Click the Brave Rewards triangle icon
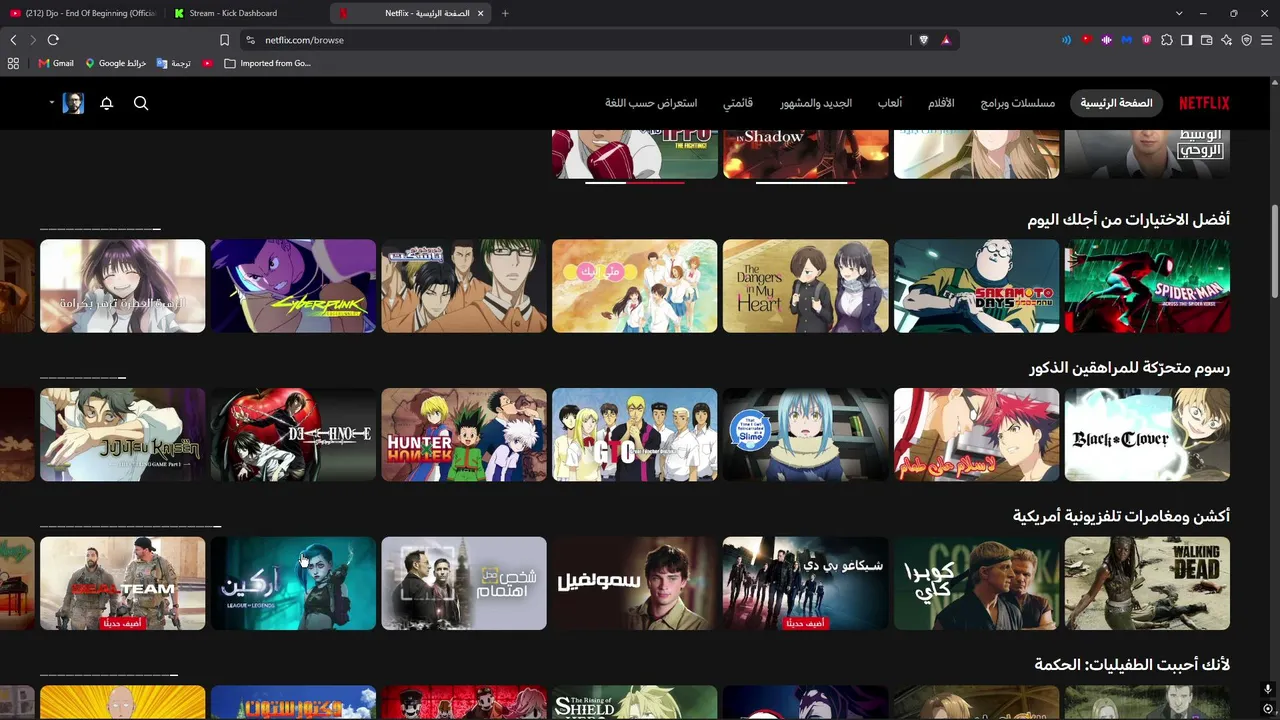The image size is (1280, 720). (x=945, y=40)
